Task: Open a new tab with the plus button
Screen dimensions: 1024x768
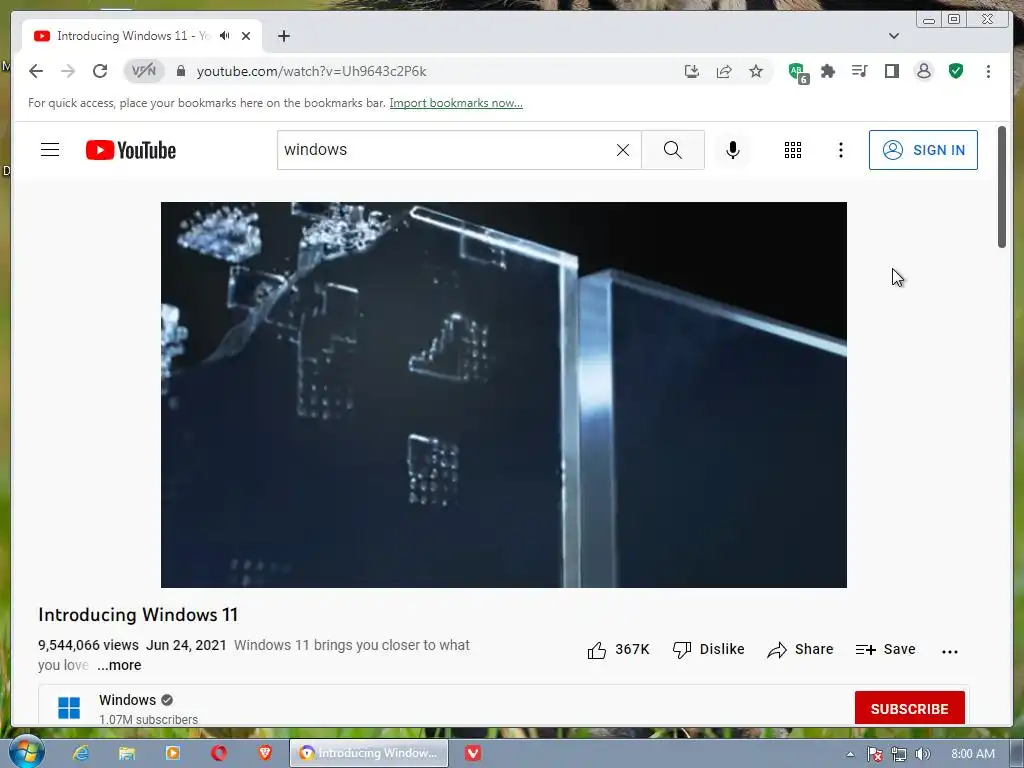Action: click(x=283, y=36)
